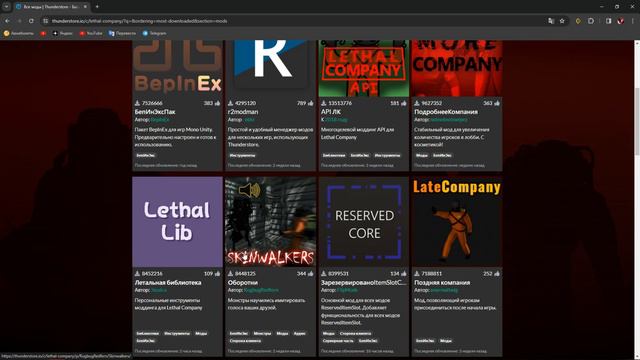
Task: Click the ЗарезервированоItemSlotC... title
Action: [x=364, y=282]
